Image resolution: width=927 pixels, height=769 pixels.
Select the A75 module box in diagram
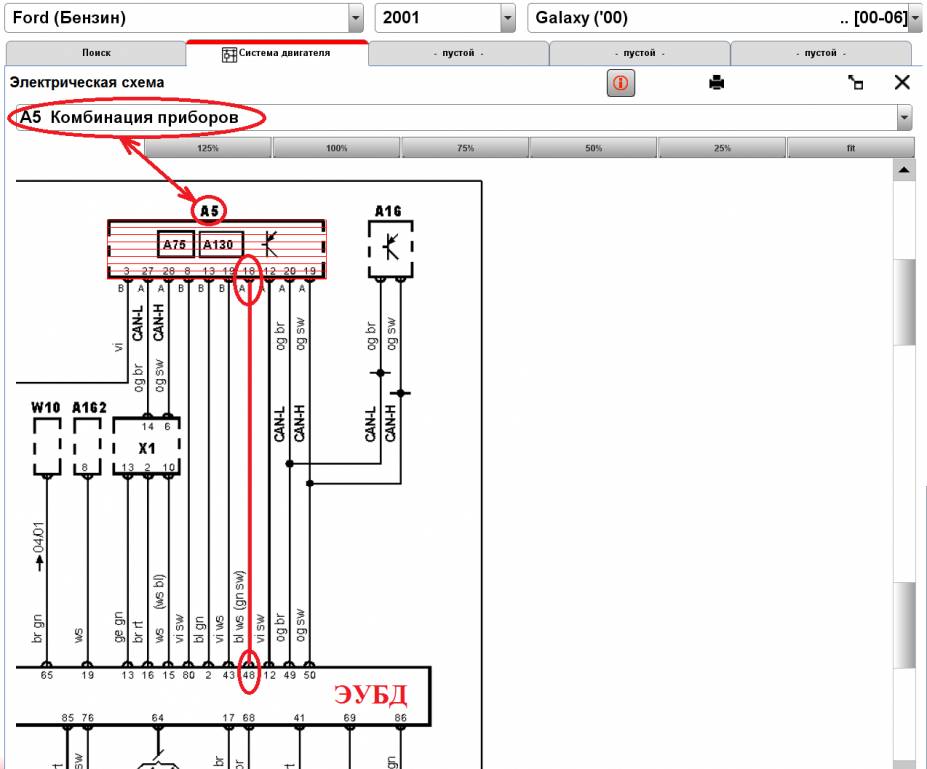point(176,244)
